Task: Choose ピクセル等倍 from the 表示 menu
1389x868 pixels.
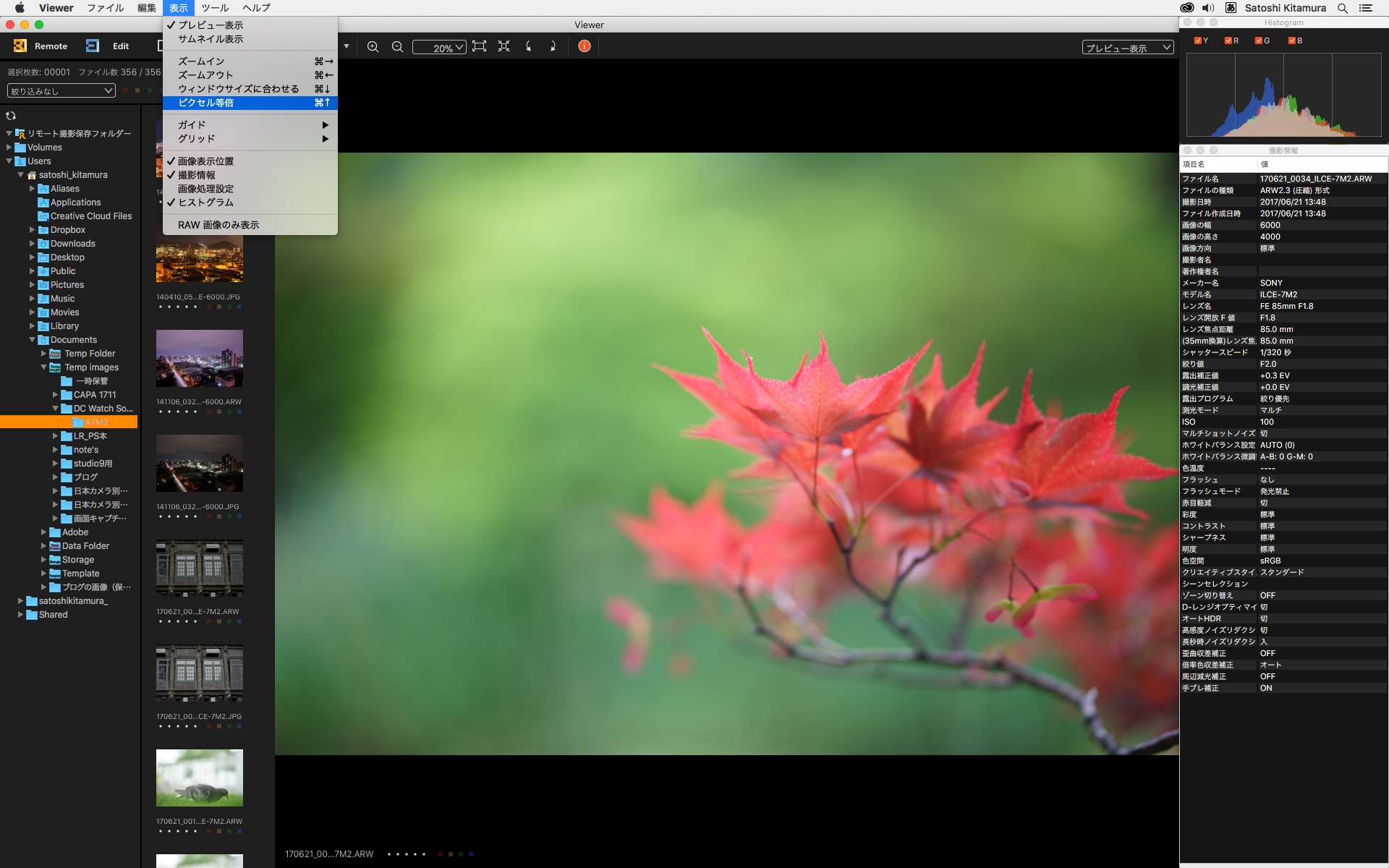Action: [210, 103]
